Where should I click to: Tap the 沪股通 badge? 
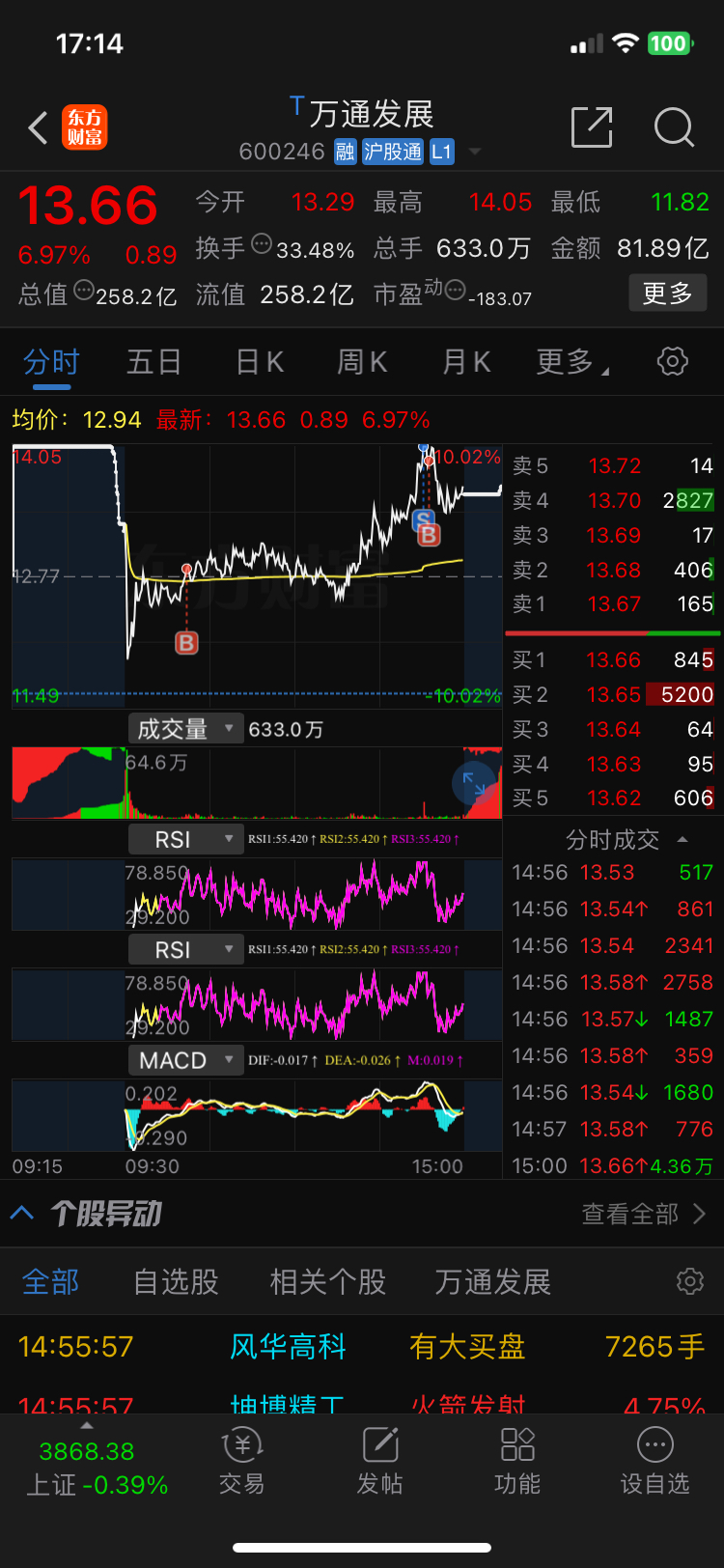coord(393,152)
